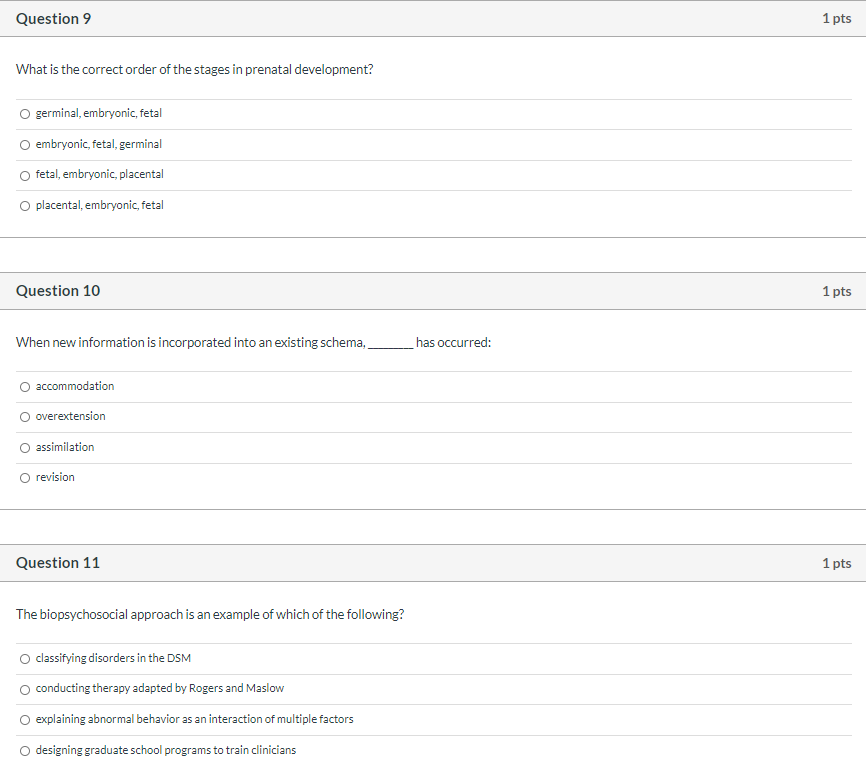This screenshot has height=773, width=866.
Task: Mark "placental, embryonic, fetal" as the answer
Action: [x=25, y=206]
